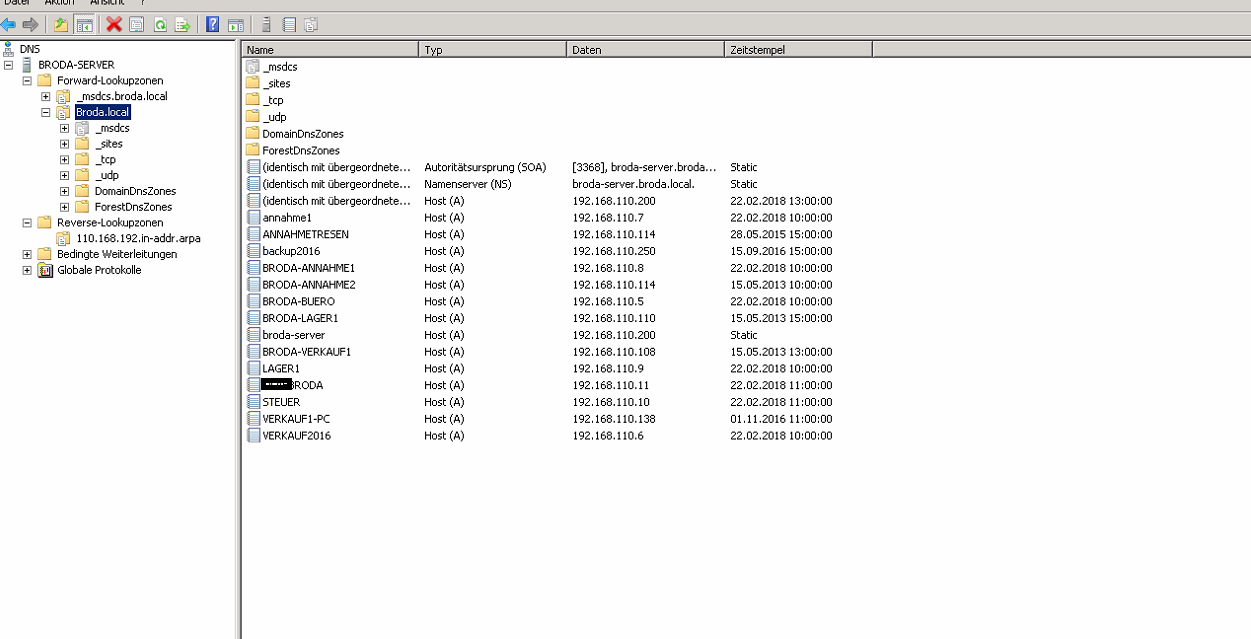Sort by the Zeitstempel column header
The image size is (1251, 639).
798,49
